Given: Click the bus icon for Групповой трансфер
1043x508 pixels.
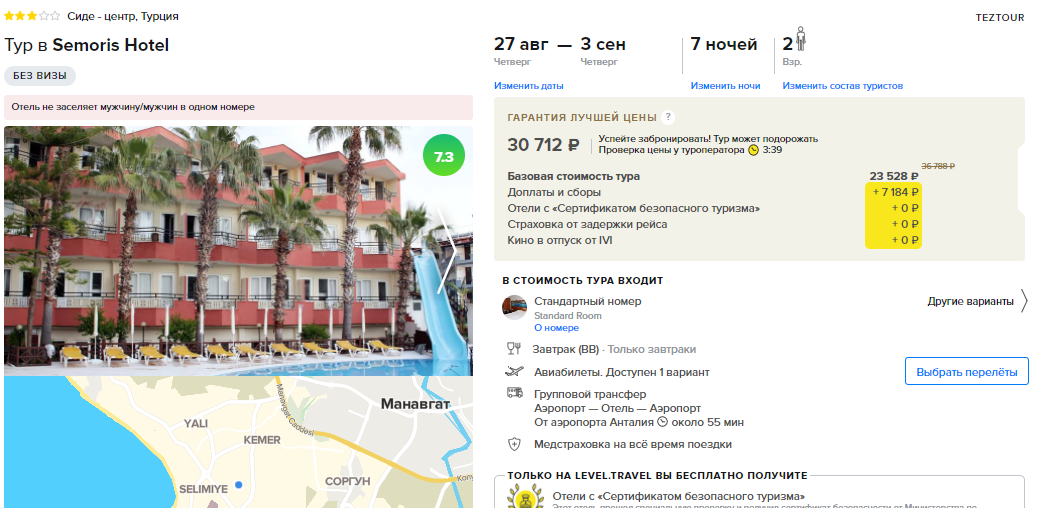Looking at the screenshot, I should [x=514, y=393].
